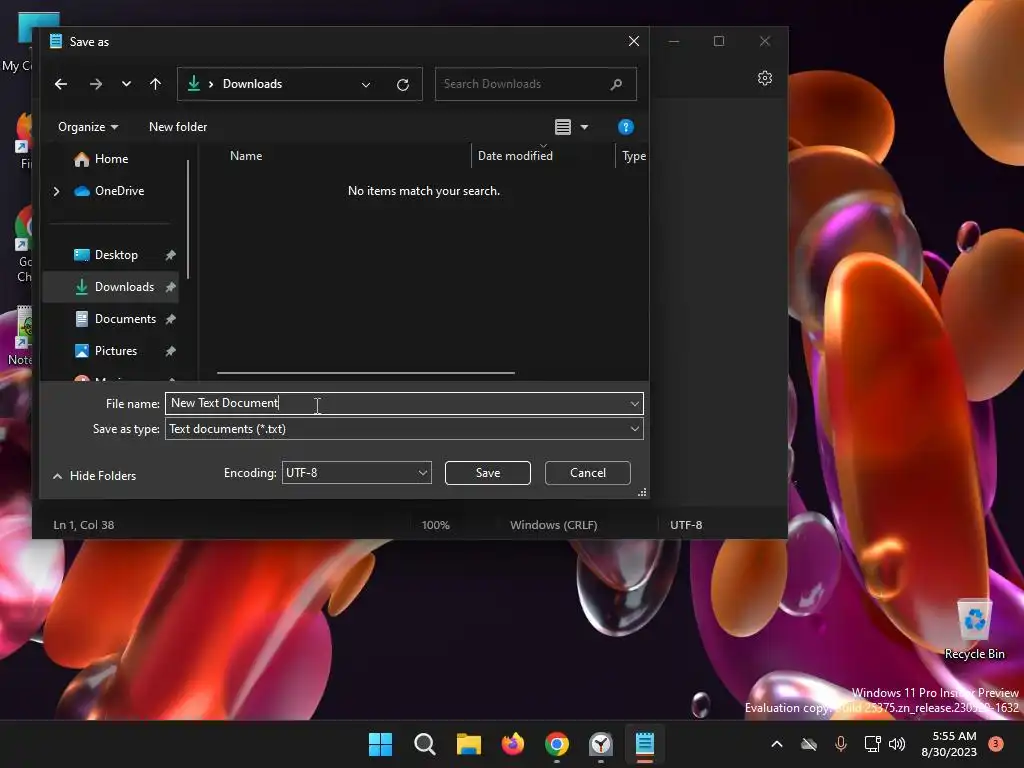Viewport: 1024px width, 768px height.
Task: Click the 100% zoom level in status bar
Action: tap(436, 524)
